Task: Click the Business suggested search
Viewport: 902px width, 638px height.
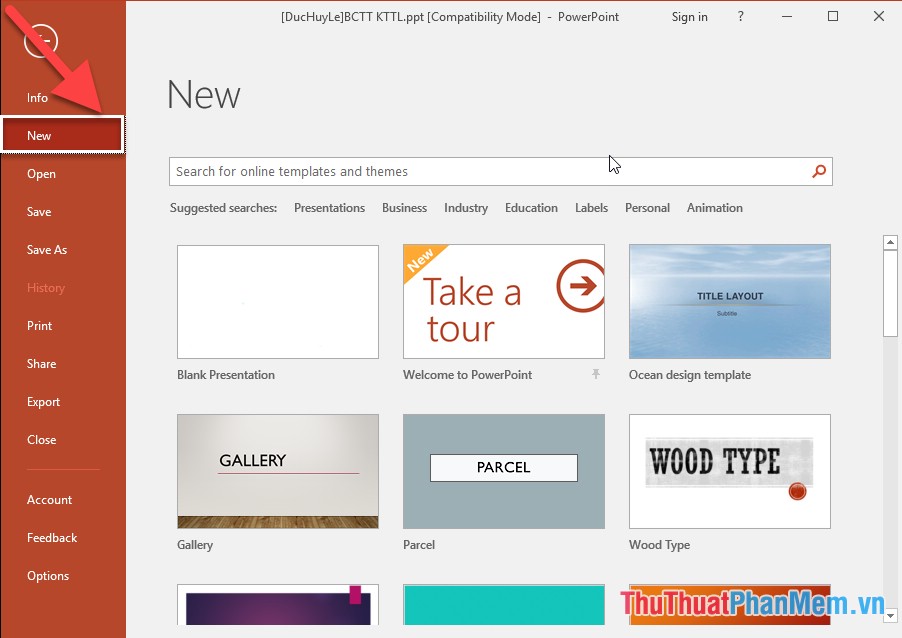Action: tap(404, 208)
